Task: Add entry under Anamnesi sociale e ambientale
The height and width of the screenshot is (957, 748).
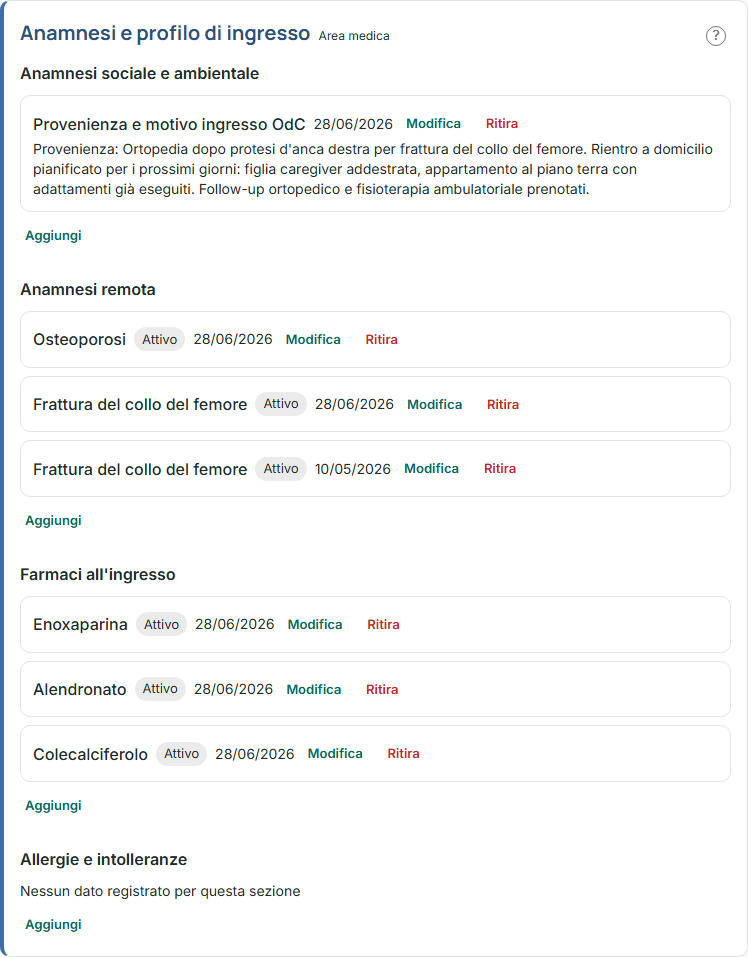Action: point(53,236)
